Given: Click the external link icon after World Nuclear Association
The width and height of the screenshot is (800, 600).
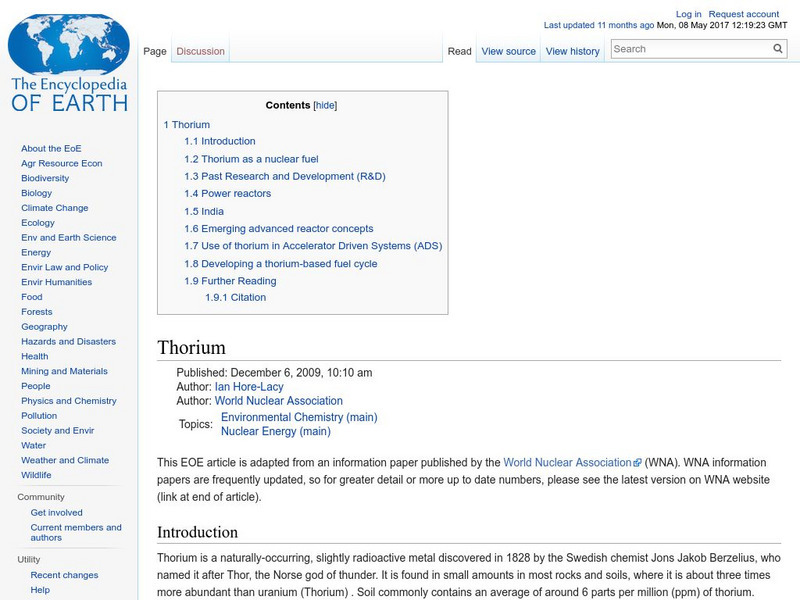Looking at the screenshot, I should coord(637,463).
